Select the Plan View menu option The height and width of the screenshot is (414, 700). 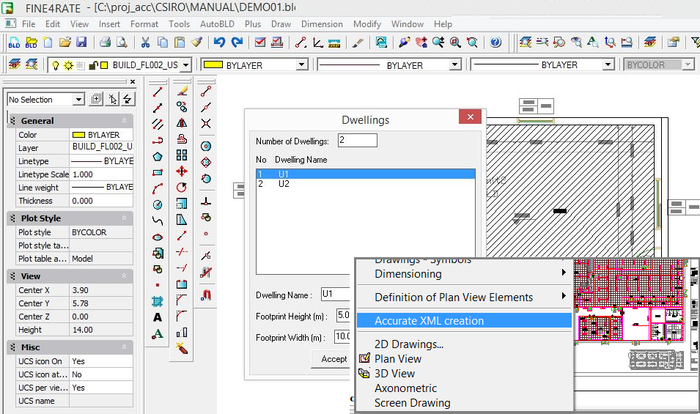tap(397, 359)
